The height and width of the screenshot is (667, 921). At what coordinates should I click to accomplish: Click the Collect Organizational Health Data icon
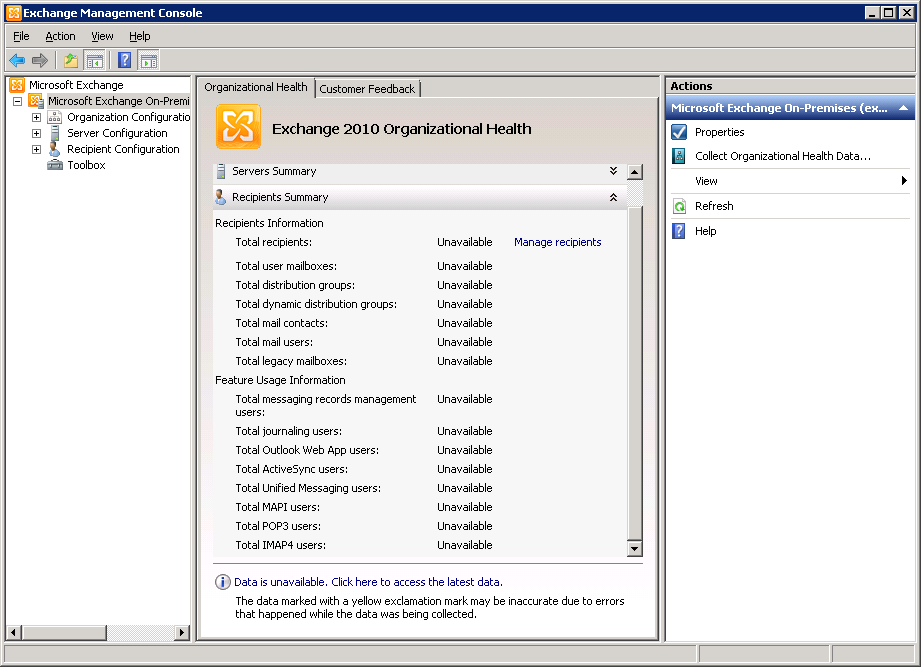tap(679, 156)
